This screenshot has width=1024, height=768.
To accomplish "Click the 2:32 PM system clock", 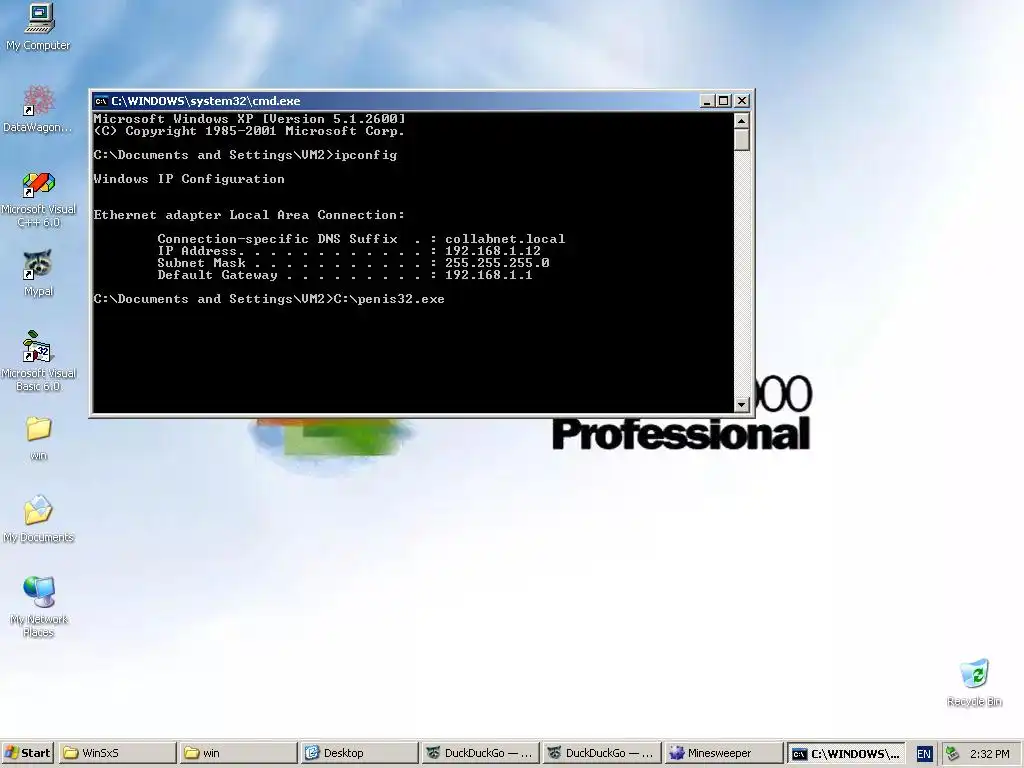I will 989,754.
